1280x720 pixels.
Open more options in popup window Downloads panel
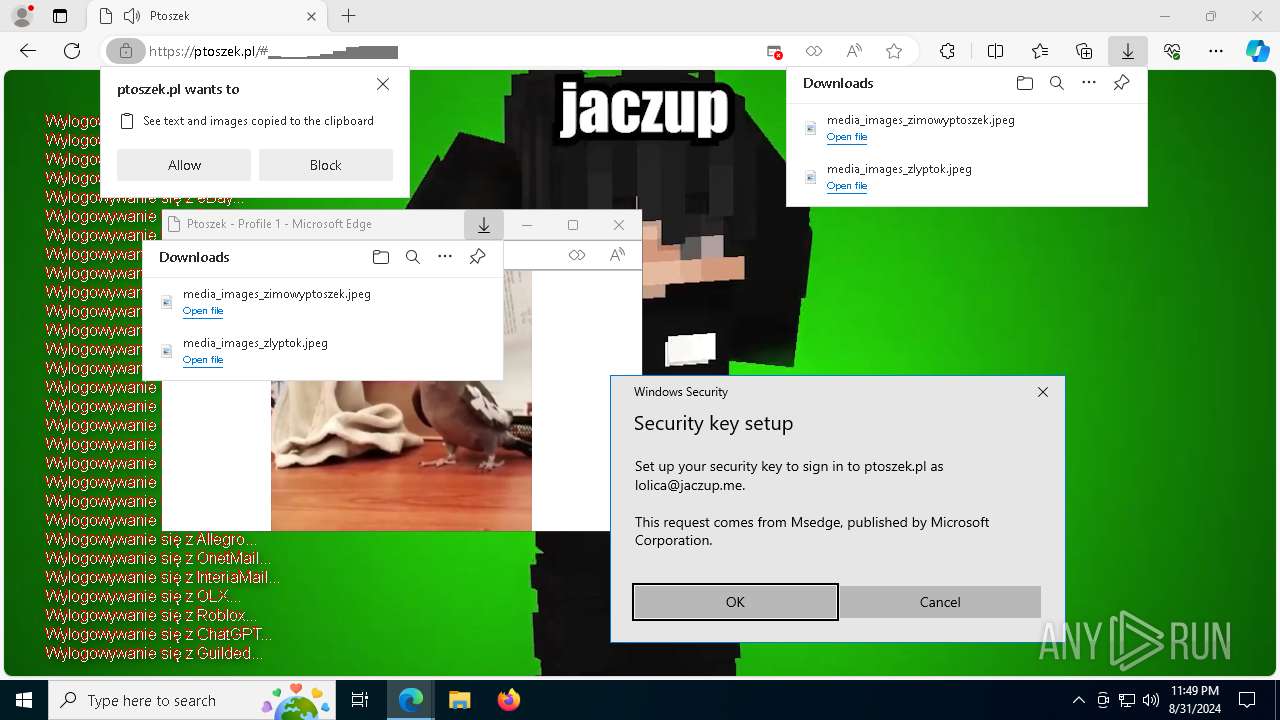[x=445, y=257]
